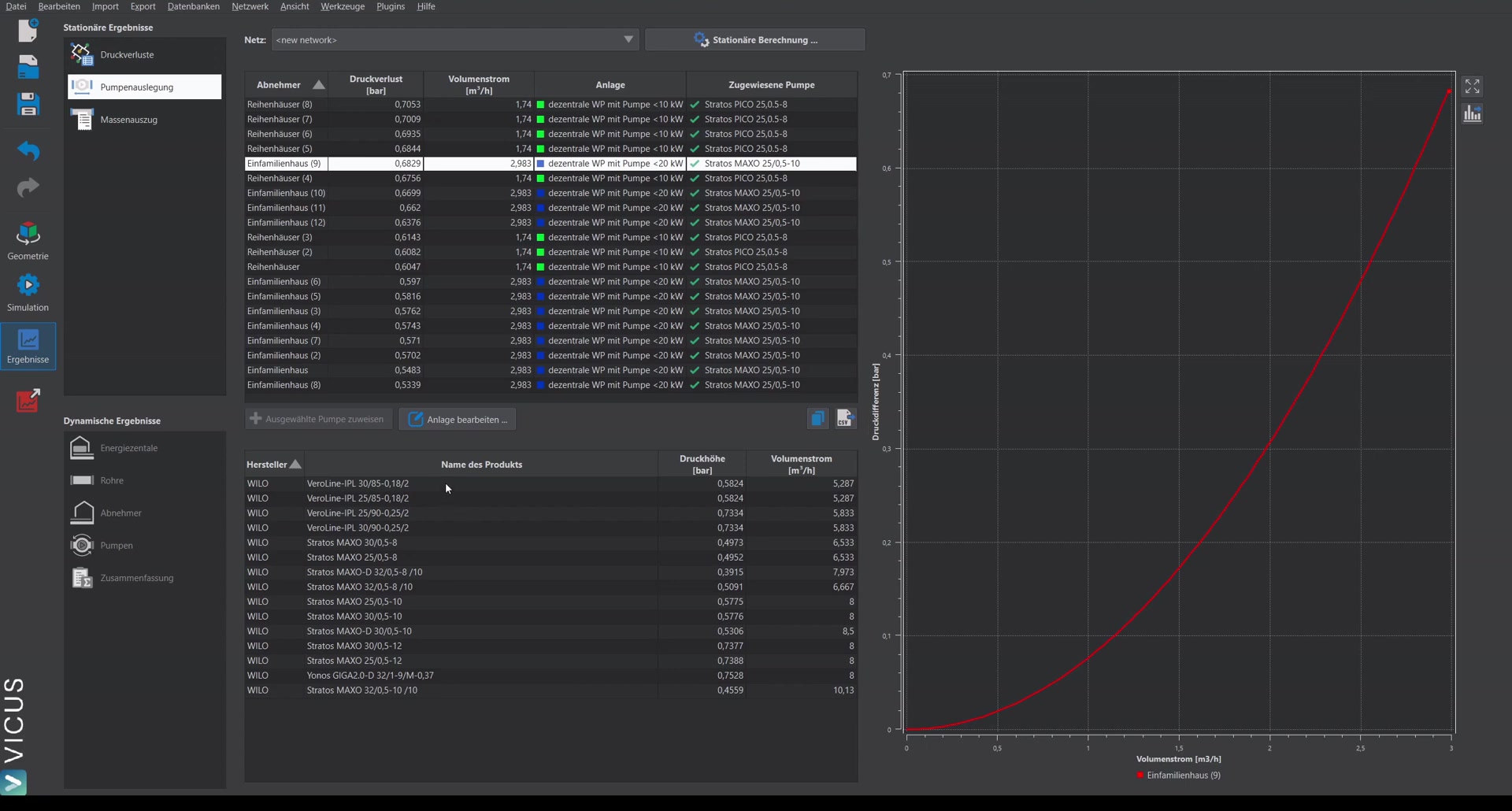Sort pump list by Name des Produkts
The image size is (1512, 811).
tap(481, 465)
